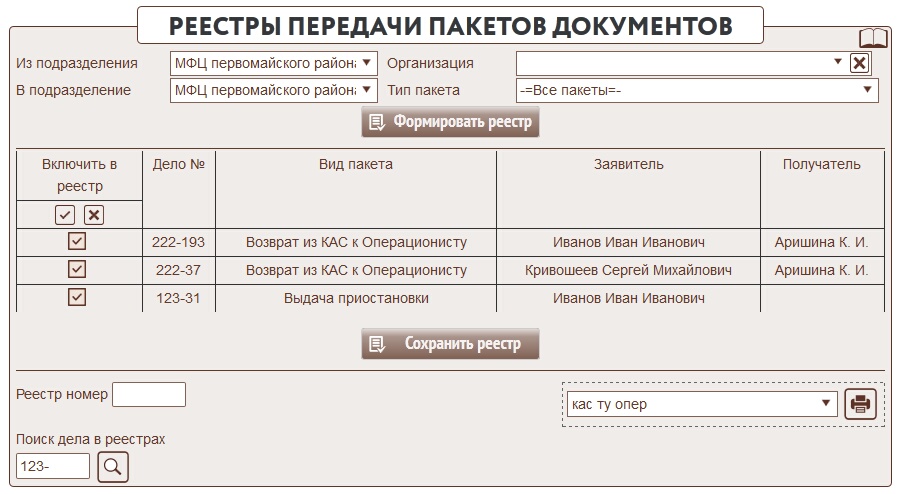The height and width of the screenshot is (494, 901).
Task: Click the Заявитель column header
Action: (628, 165)
